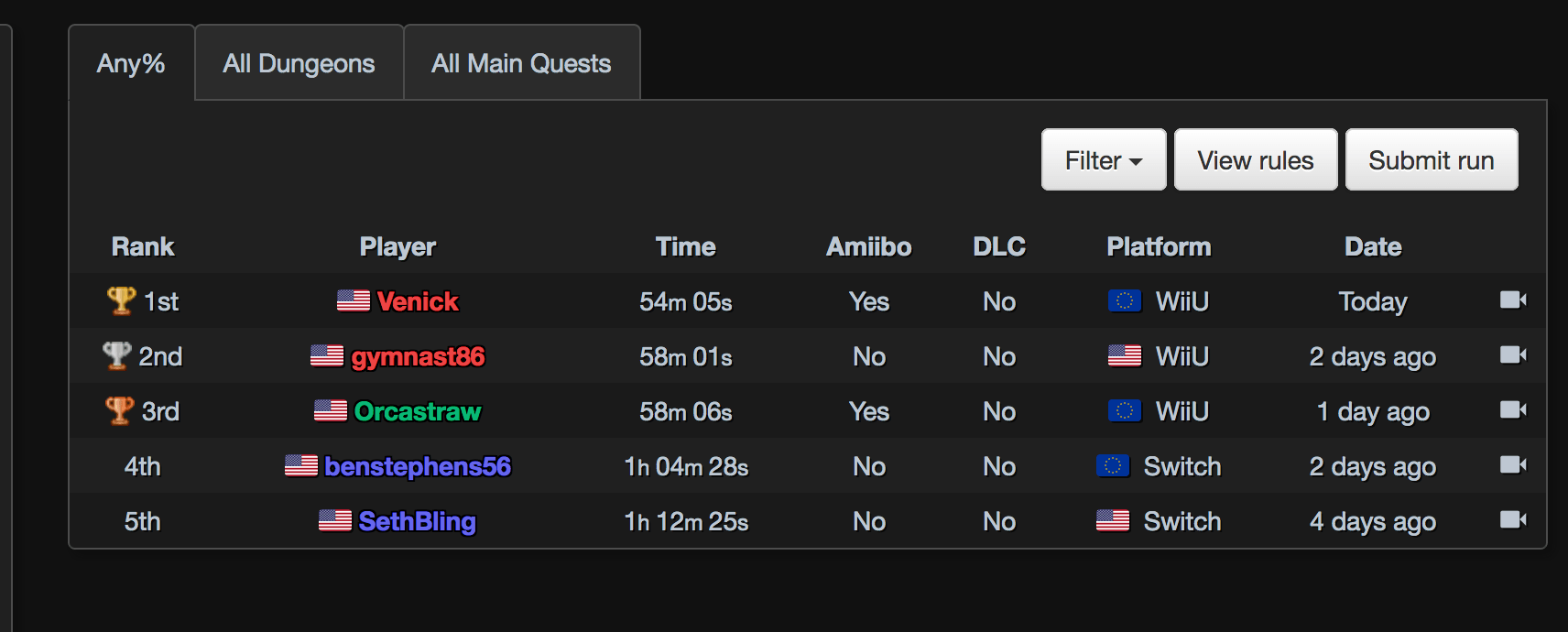Viewport: 1568px width, 632px height.
Task: Click the View rules button
Action: [x=1256, y=160]
